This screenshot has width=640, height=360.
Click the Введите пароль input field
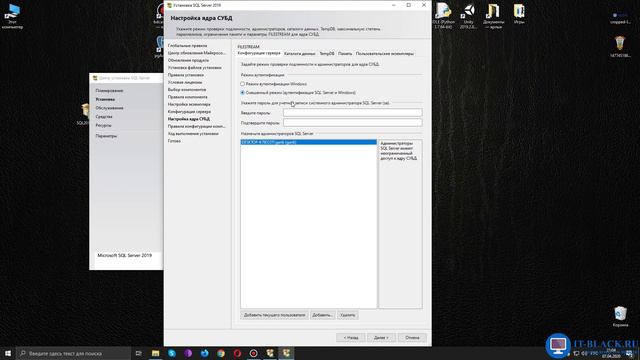point(353,113)
